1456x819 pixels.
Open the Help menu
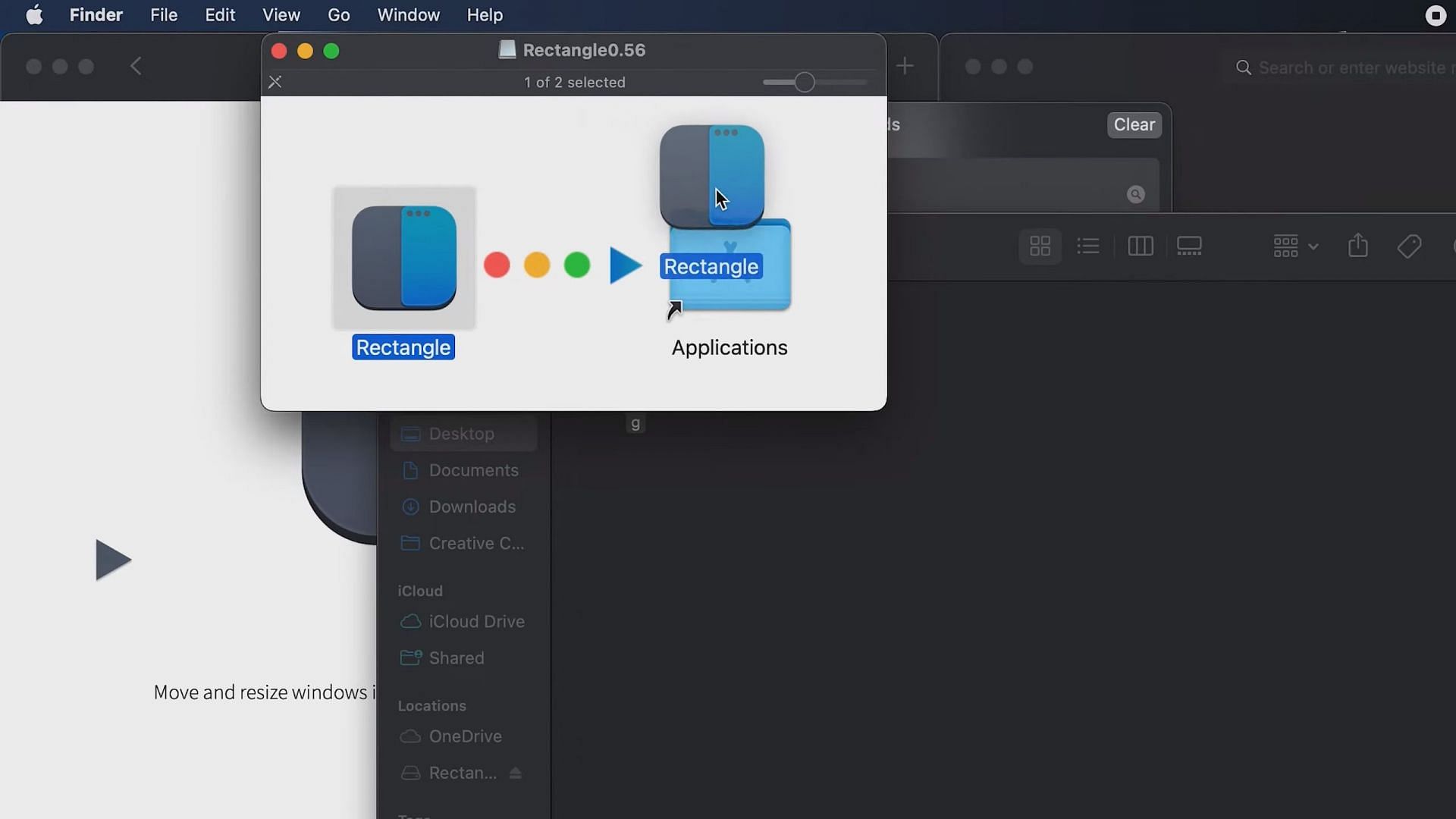[x=485, y=15]
